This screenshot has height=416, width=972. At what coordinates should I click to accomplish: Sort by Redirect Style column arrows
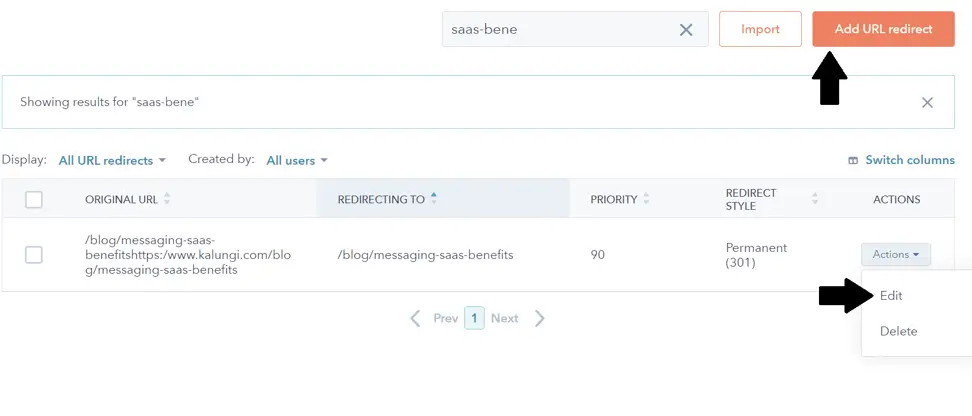815,199
